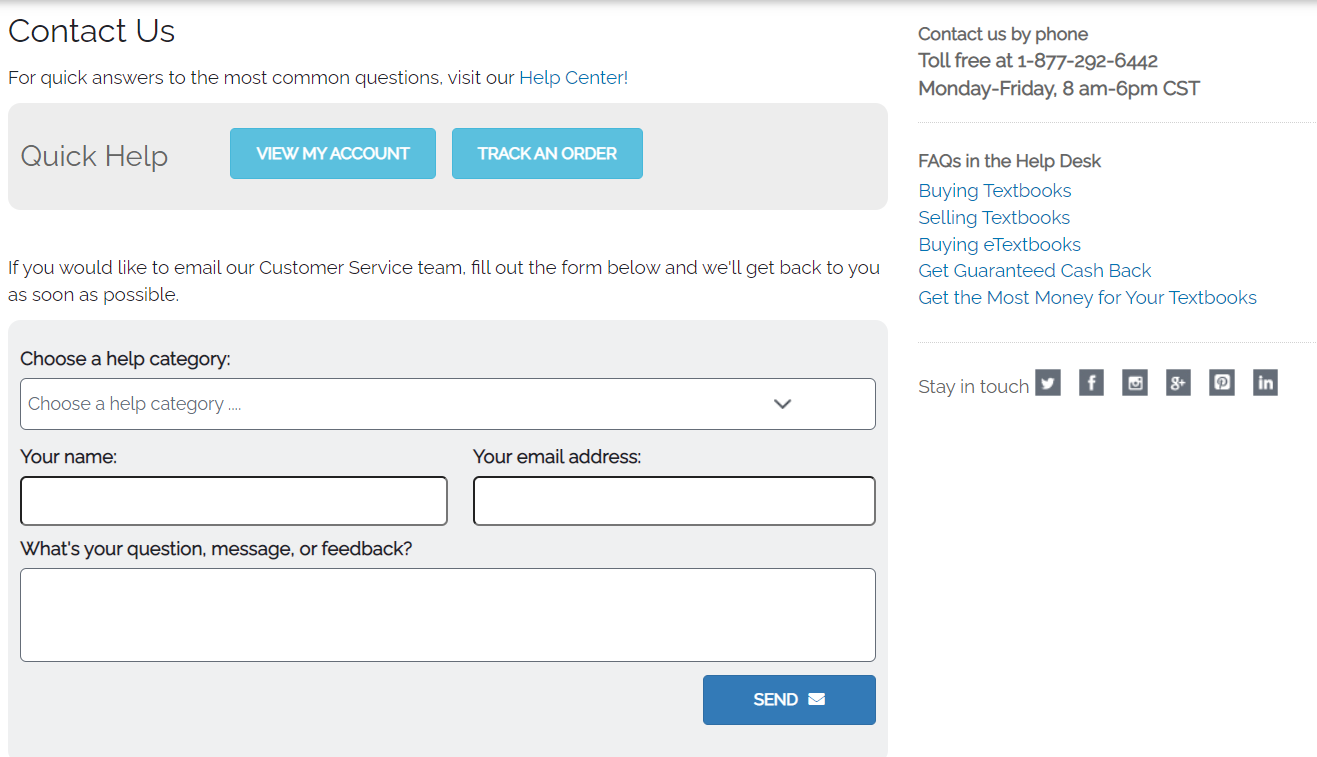Viewport: 1317px width, 757px height.
Task: Focus the Your email address field
Action: pyautogui.click(x=674, y=501)
